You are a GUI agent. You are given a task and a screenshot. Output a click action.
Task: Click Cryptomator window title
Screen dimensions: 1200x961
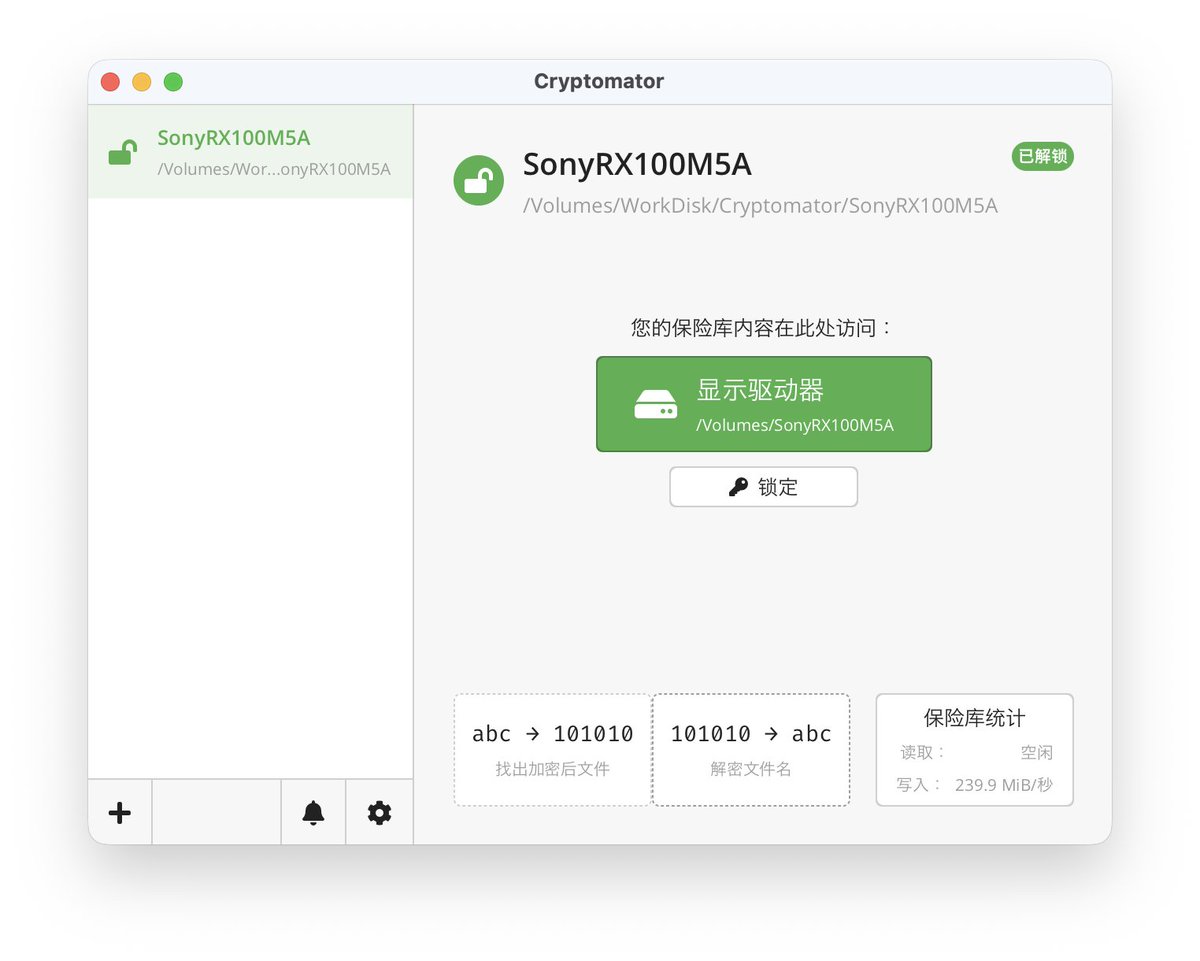[x=599, y=81]
